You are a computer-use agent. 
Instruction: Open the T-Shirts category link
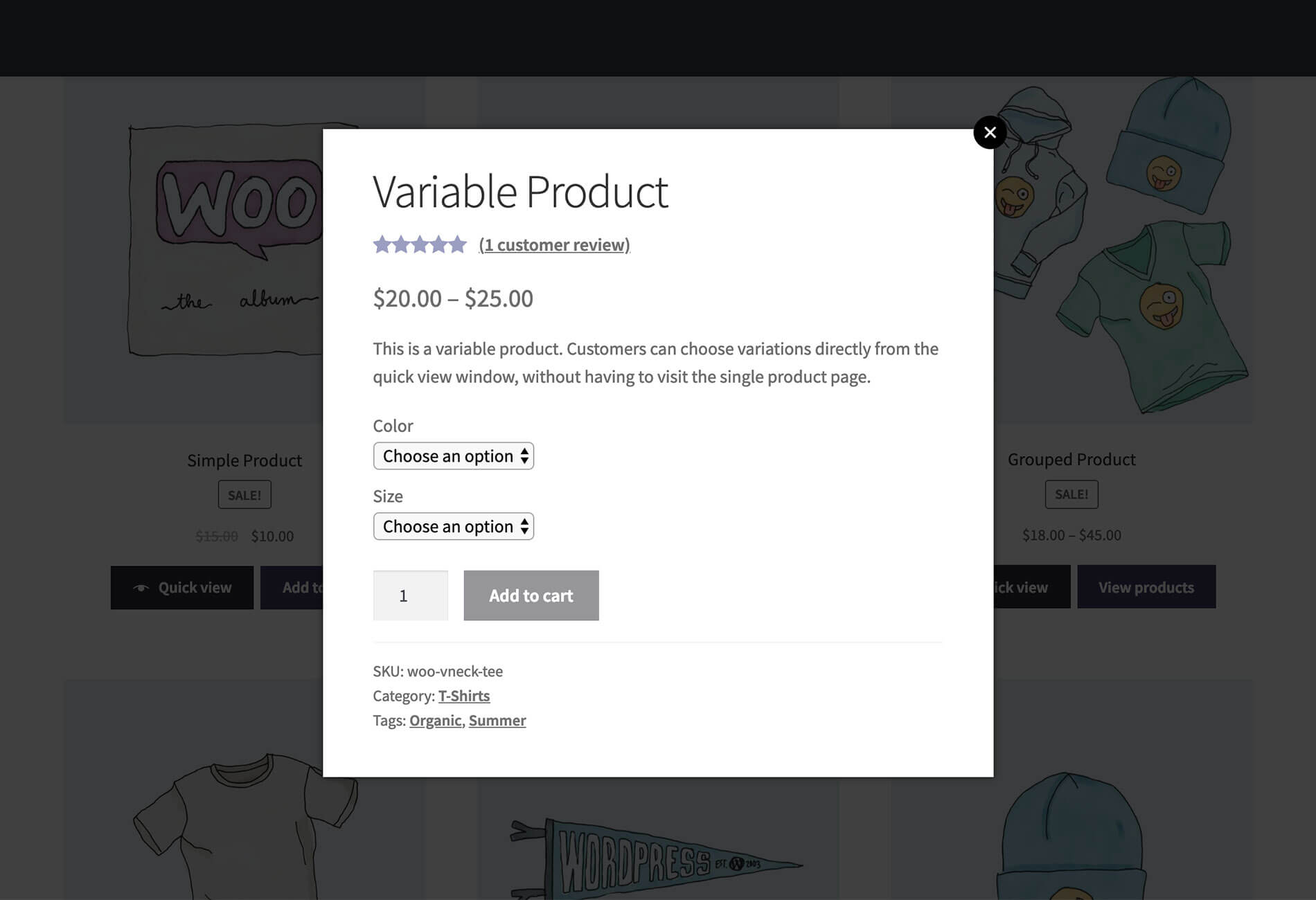click(463, 696)
